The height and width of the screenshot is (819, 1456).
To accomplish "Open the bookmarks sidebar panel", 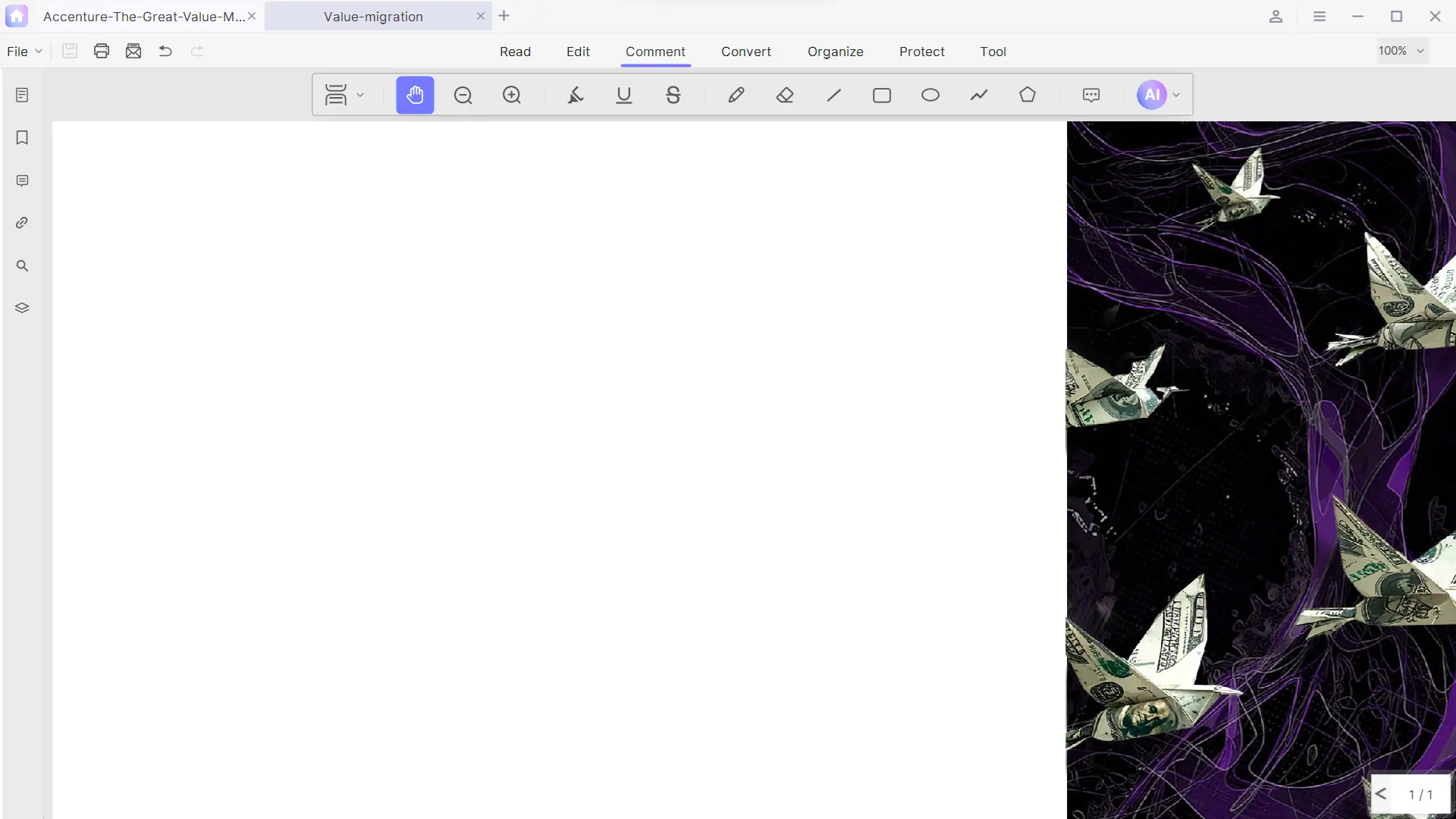I will 22,137.
